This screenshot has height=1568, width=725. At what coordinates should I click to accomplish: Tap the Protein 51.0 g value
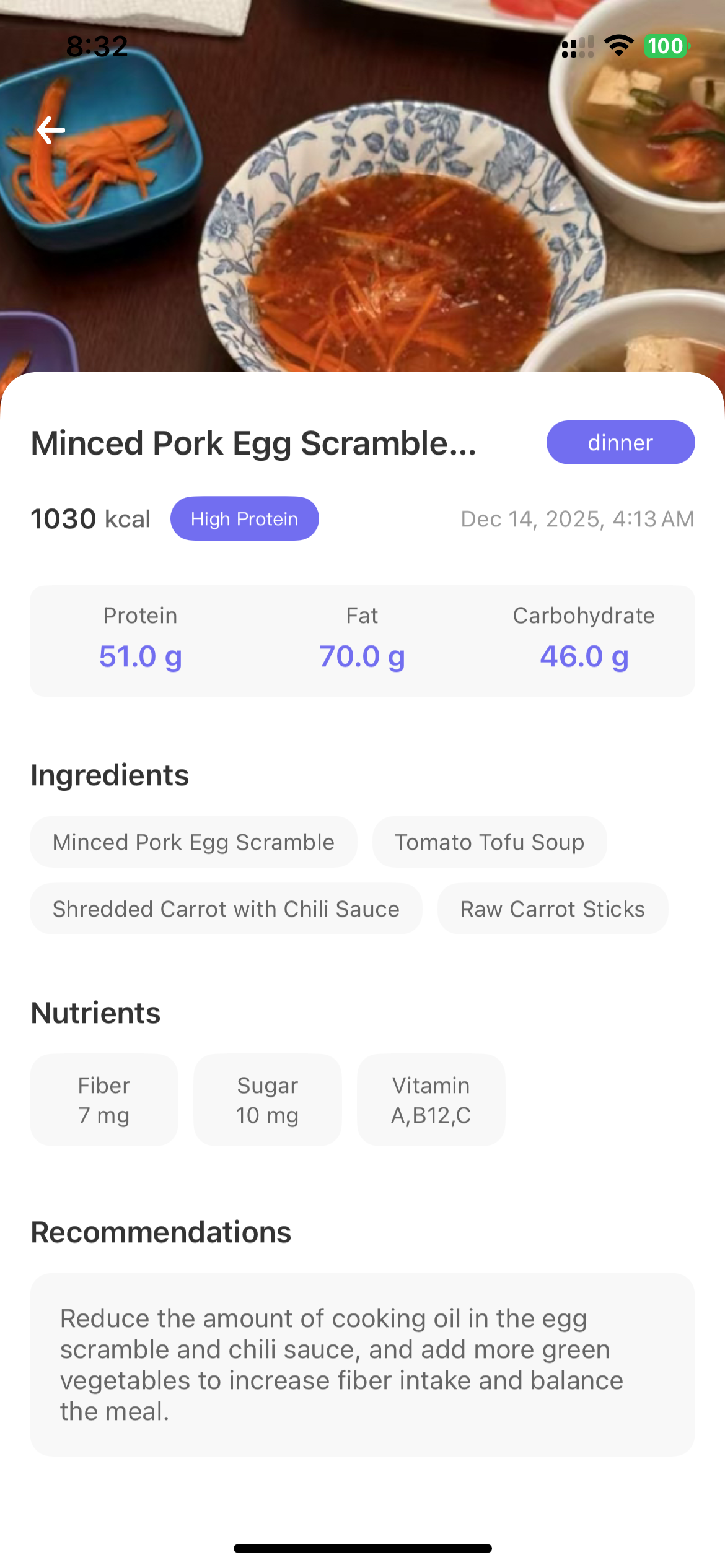(x=141, y=656)
